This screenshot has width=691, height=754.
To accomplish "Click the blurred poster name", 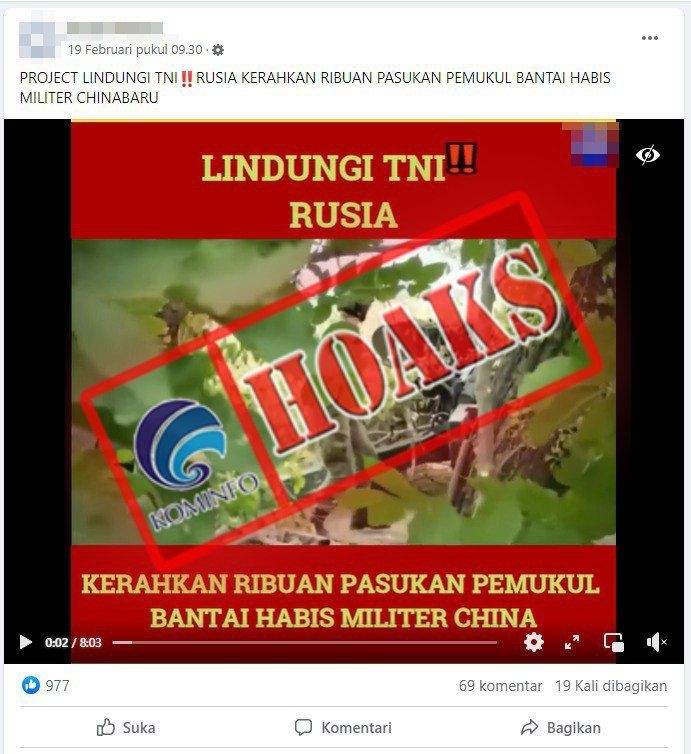I will (114, 28).
